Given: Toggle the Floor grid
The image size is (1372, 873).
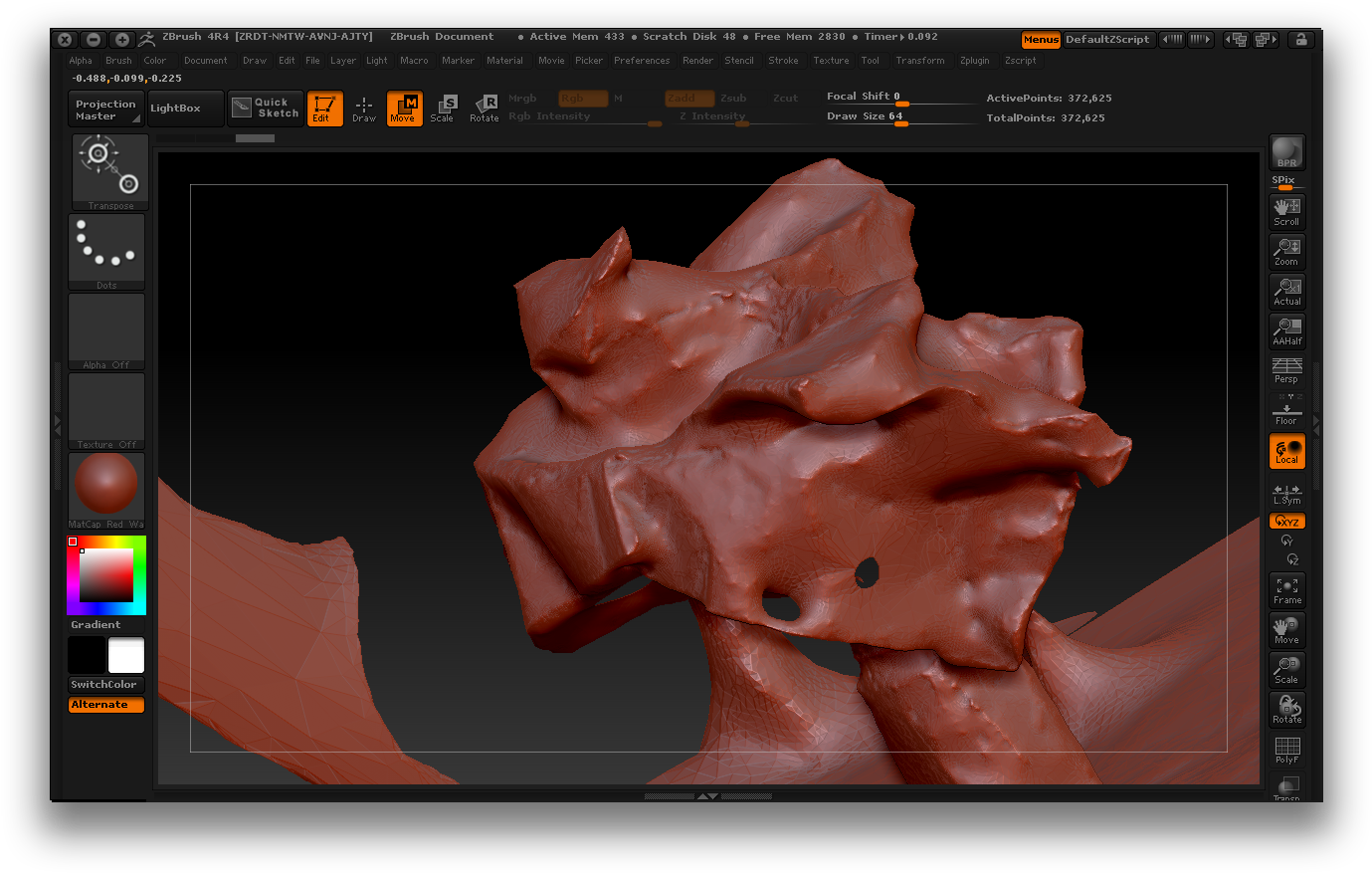Looking at the screenshot, I should (x=1287, y=410).
